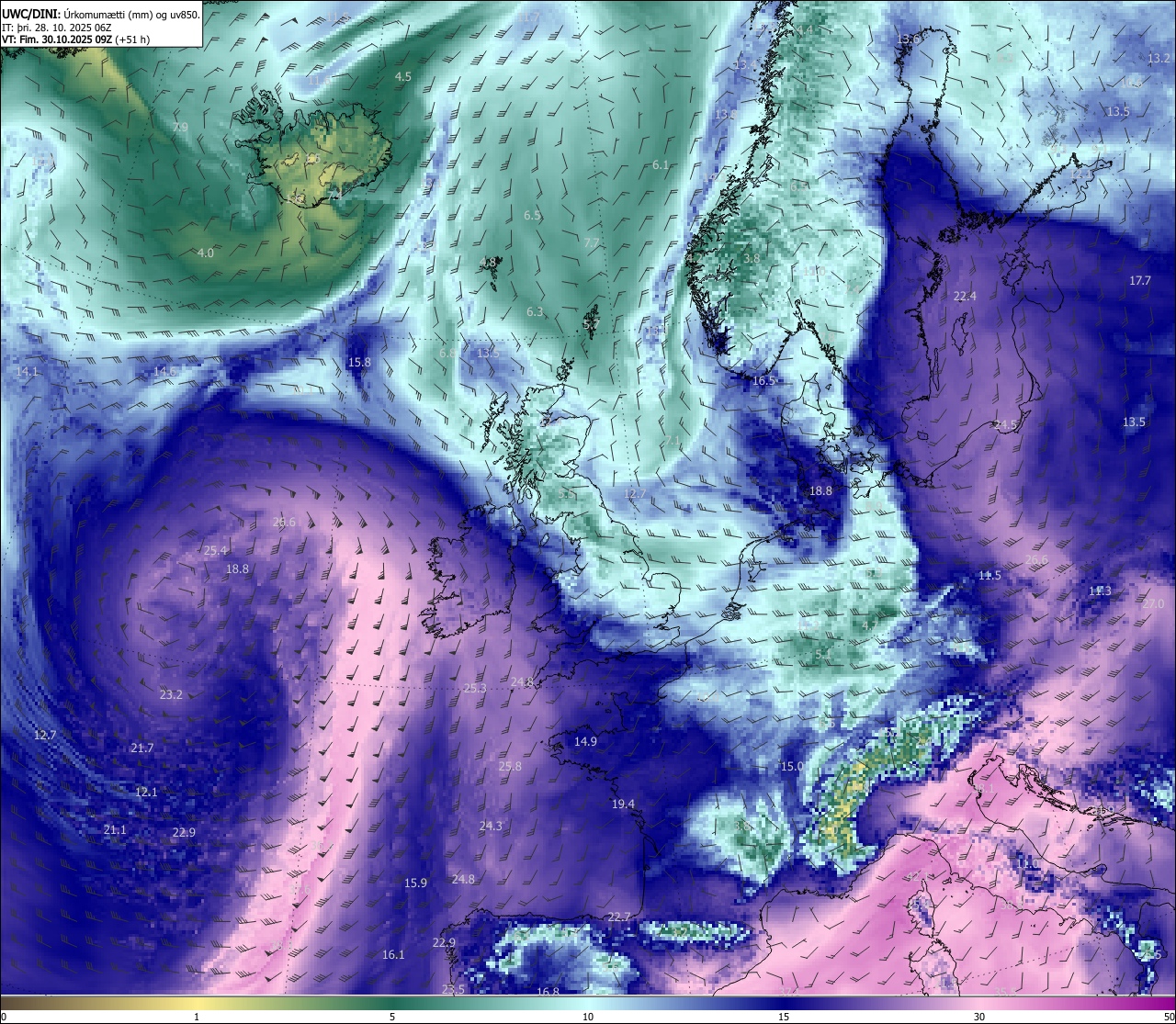
Task: Click the UWC/DINI Úrkomumætti title text
Action: coord(100,13)
